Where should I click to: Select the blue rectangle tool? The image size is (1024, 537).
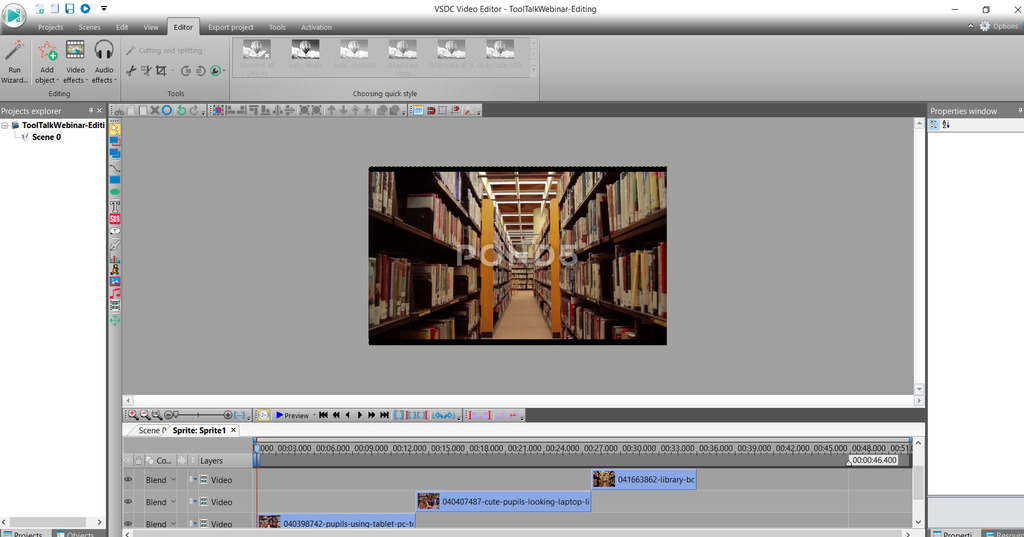115,180
